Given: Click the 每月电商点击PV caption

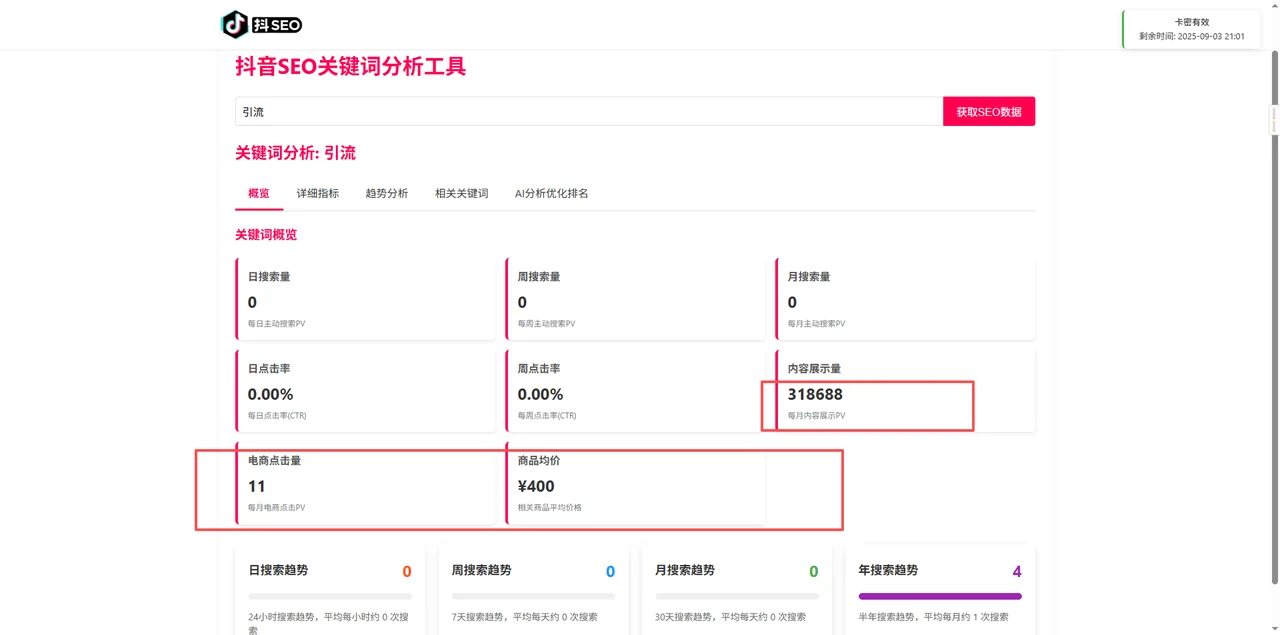Looking at the screenshot, I should click(276, 507).
